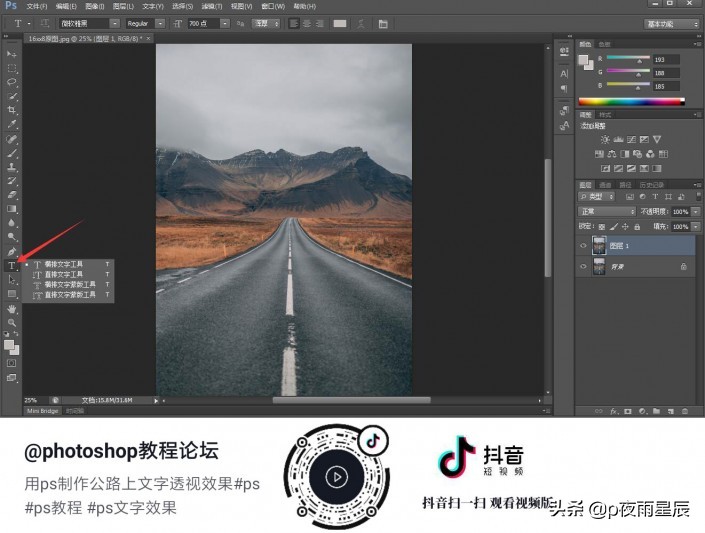Create warped text icon
This screenshot has width=705, height=533.
click(361, 24)
